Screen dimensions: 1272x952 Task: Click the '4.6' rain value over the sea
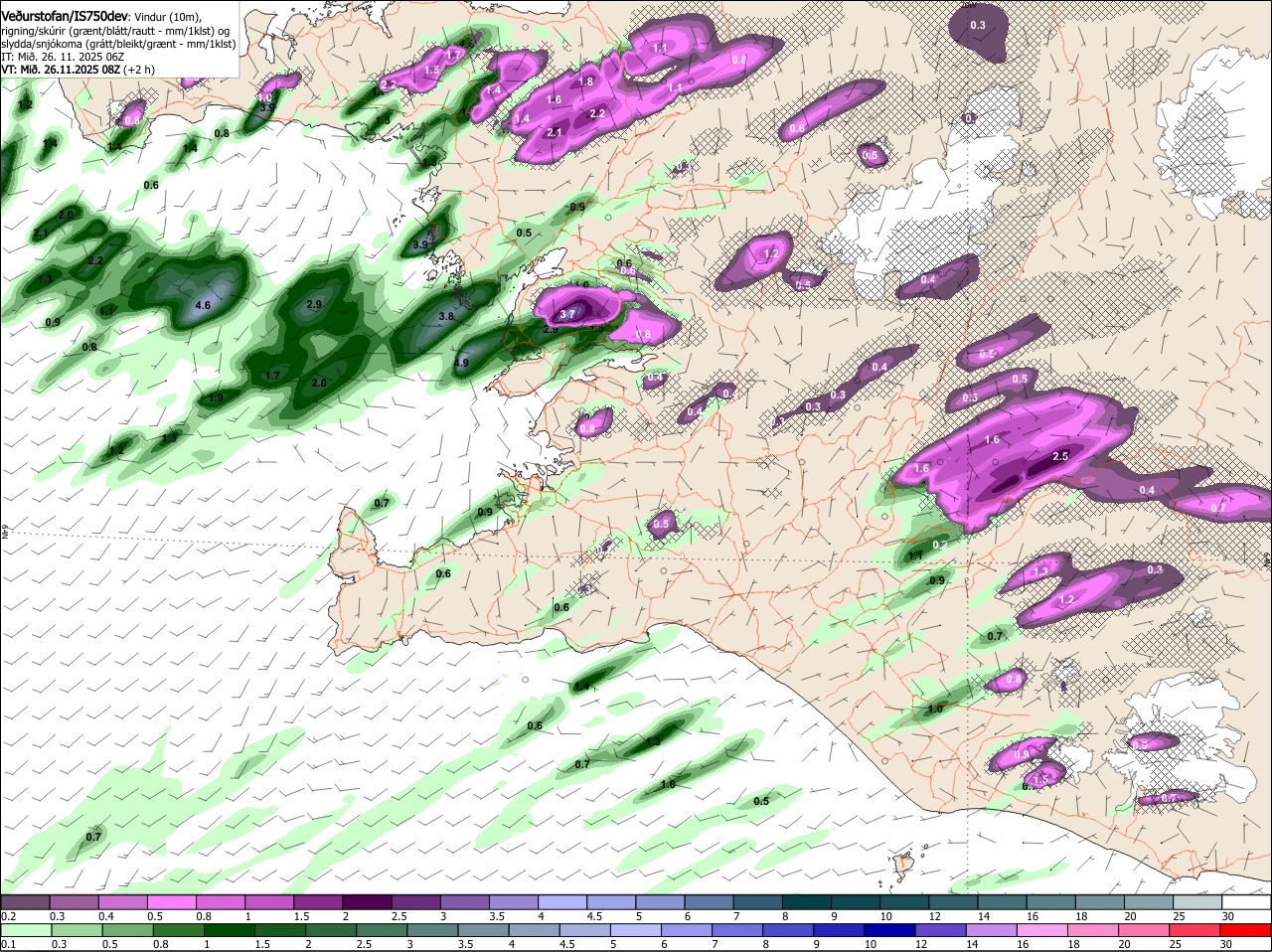coord(203,305)
